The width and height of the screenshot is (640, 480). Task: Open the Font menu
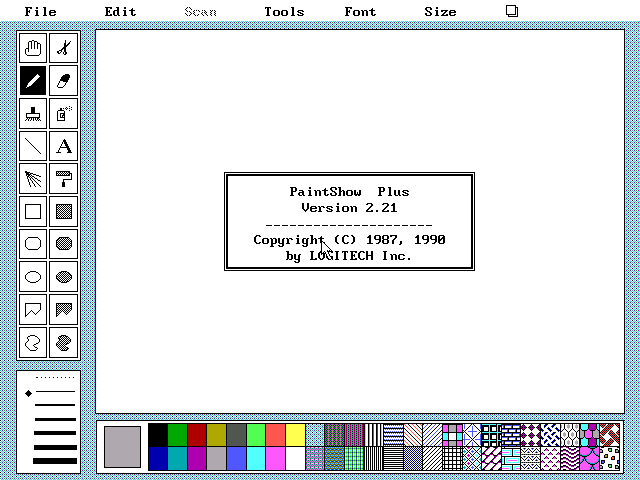coord(360,11)
